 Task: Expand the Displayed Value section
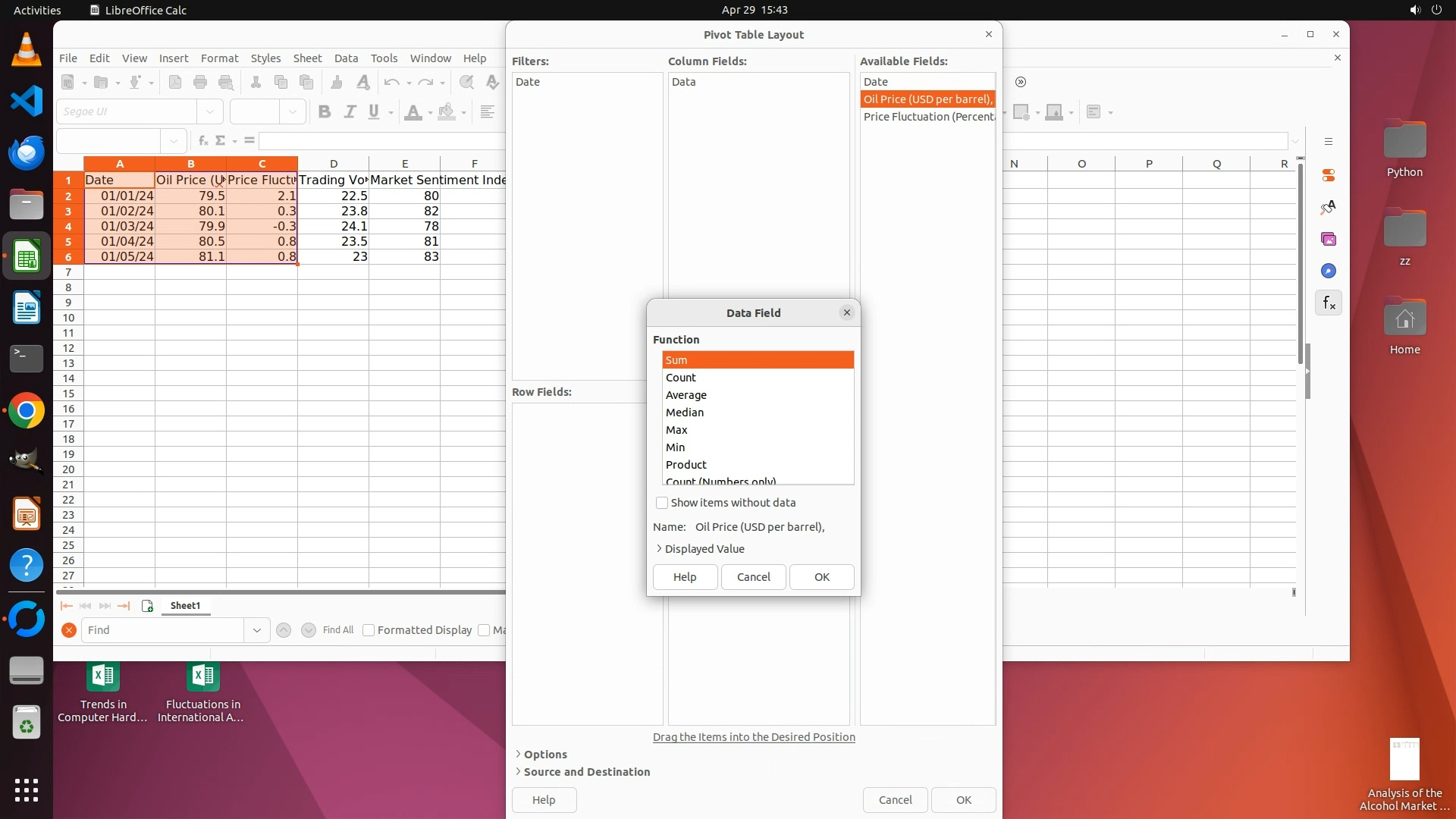pos(659,549)
